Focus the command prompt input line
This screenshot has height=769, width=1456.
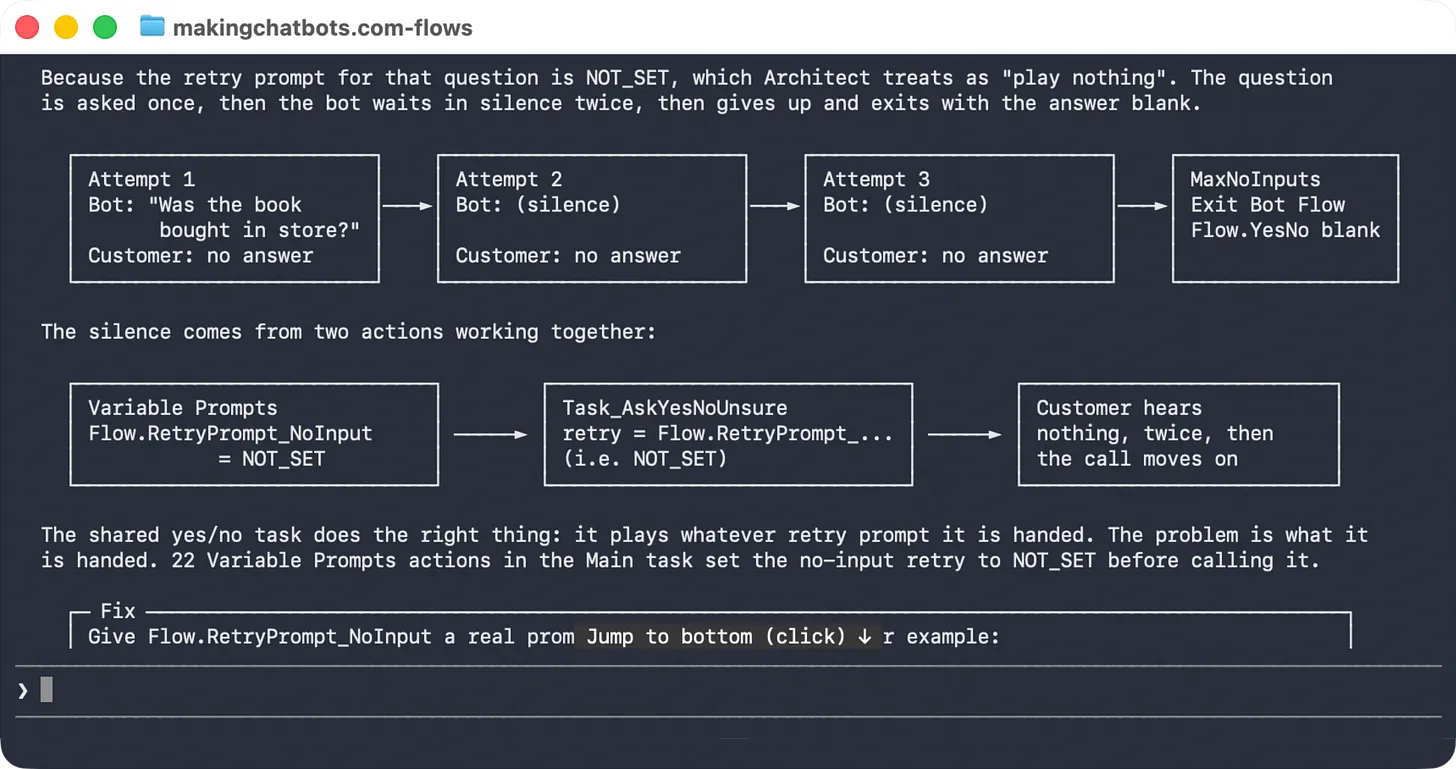point(728,690)
